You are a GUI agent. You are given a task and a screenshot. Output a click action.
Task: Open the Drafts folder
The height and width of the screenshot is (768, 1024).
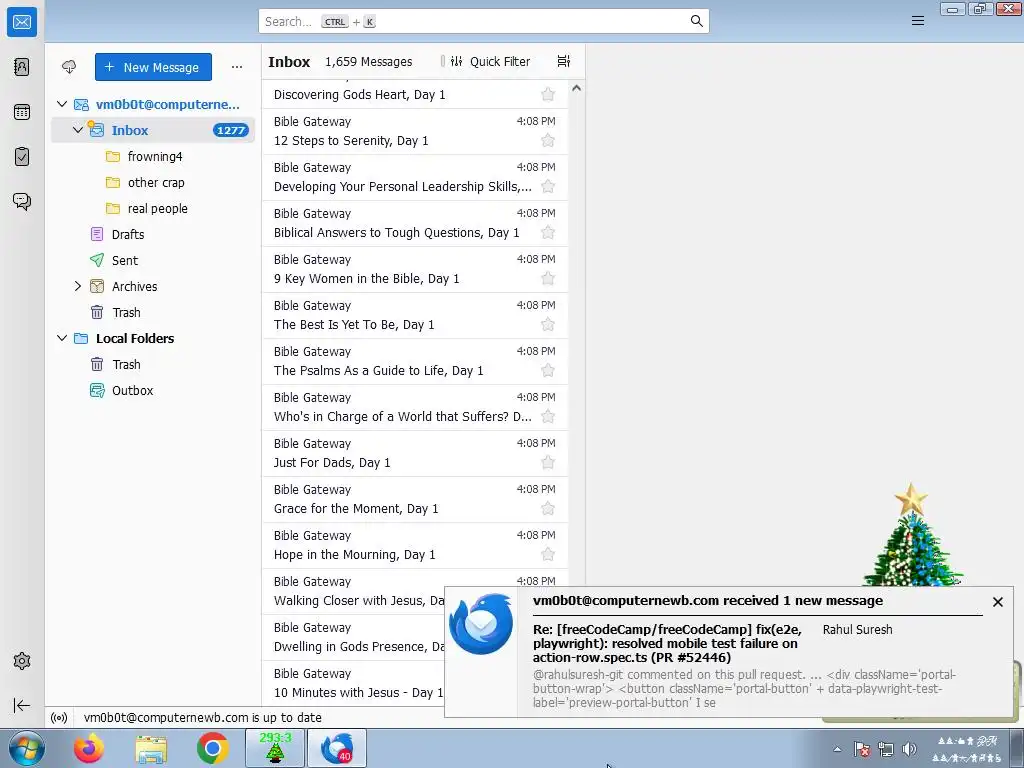153,234
